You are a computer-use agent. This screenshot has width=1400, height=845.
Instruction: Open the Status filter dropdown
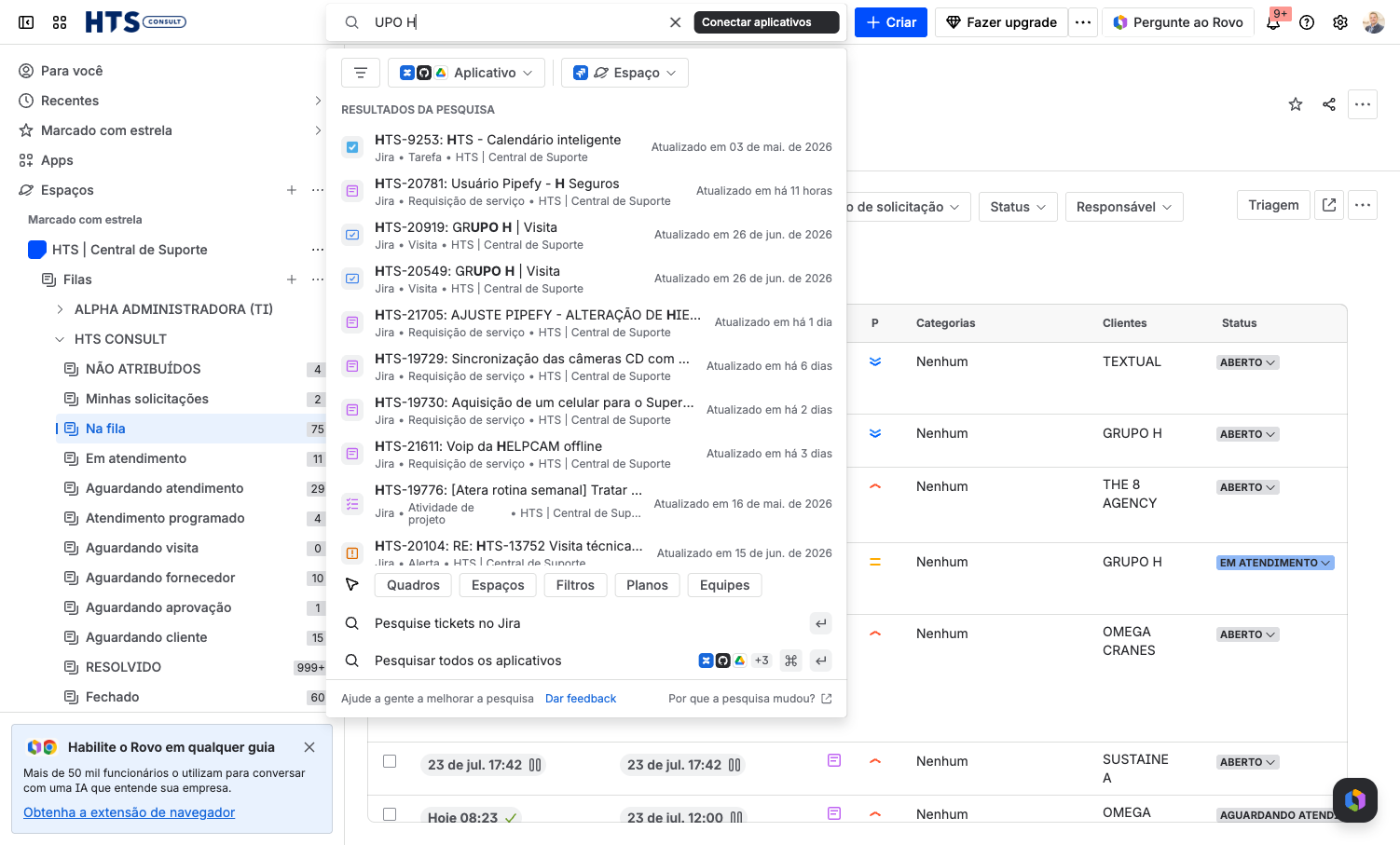pyautogui.click(x=1018, y=207)
